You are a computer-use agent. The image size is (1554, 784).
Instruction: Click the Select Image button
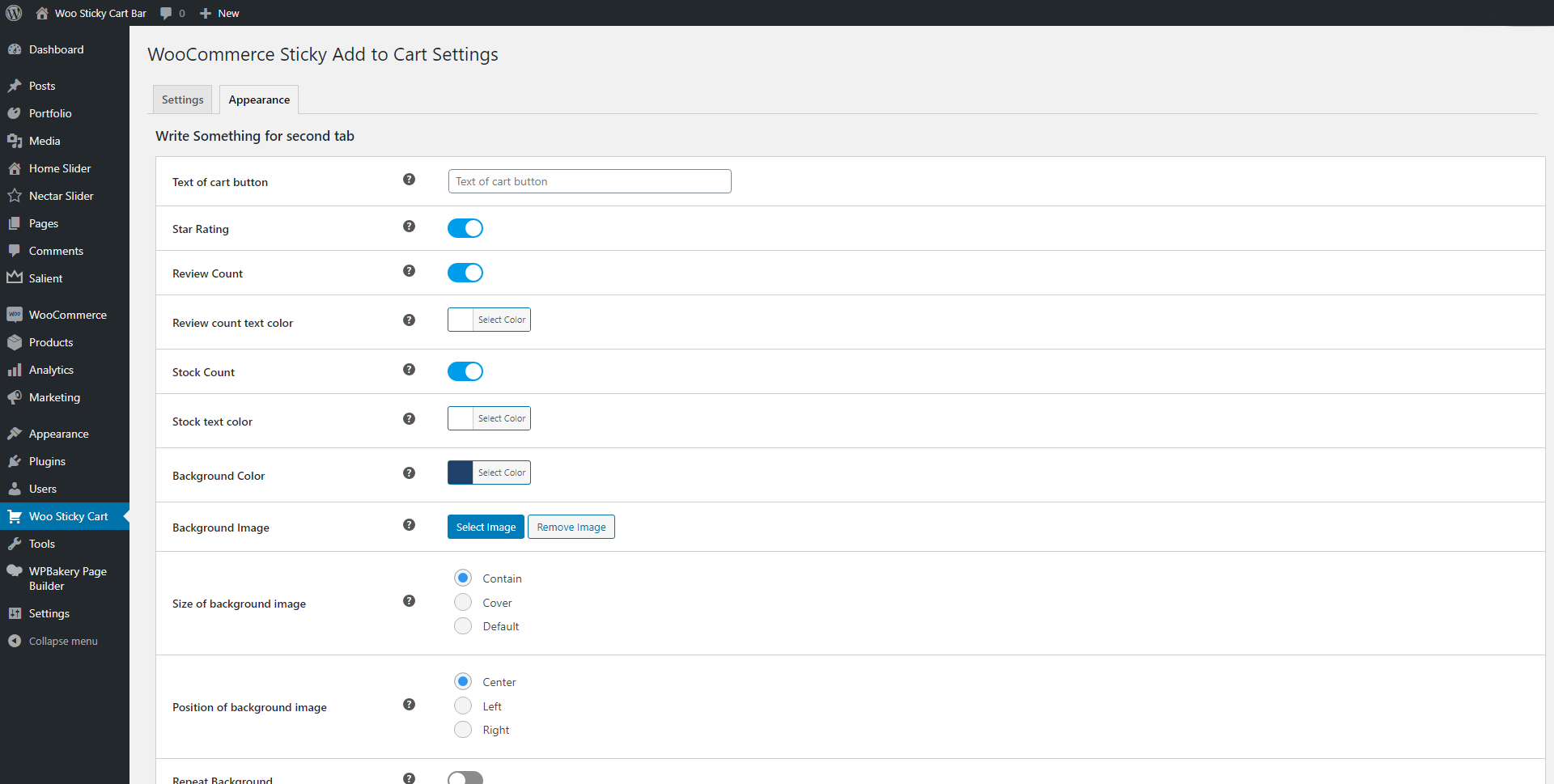coord(486,527)
